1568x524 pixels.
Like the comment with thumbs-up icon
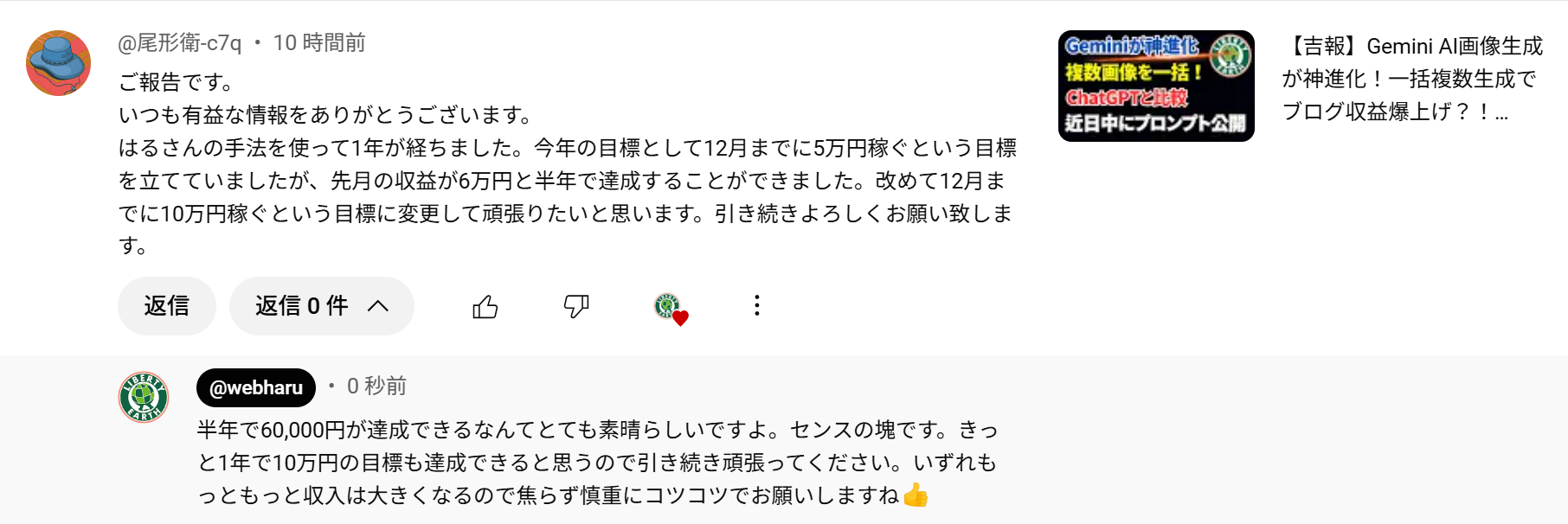point(485,306)
